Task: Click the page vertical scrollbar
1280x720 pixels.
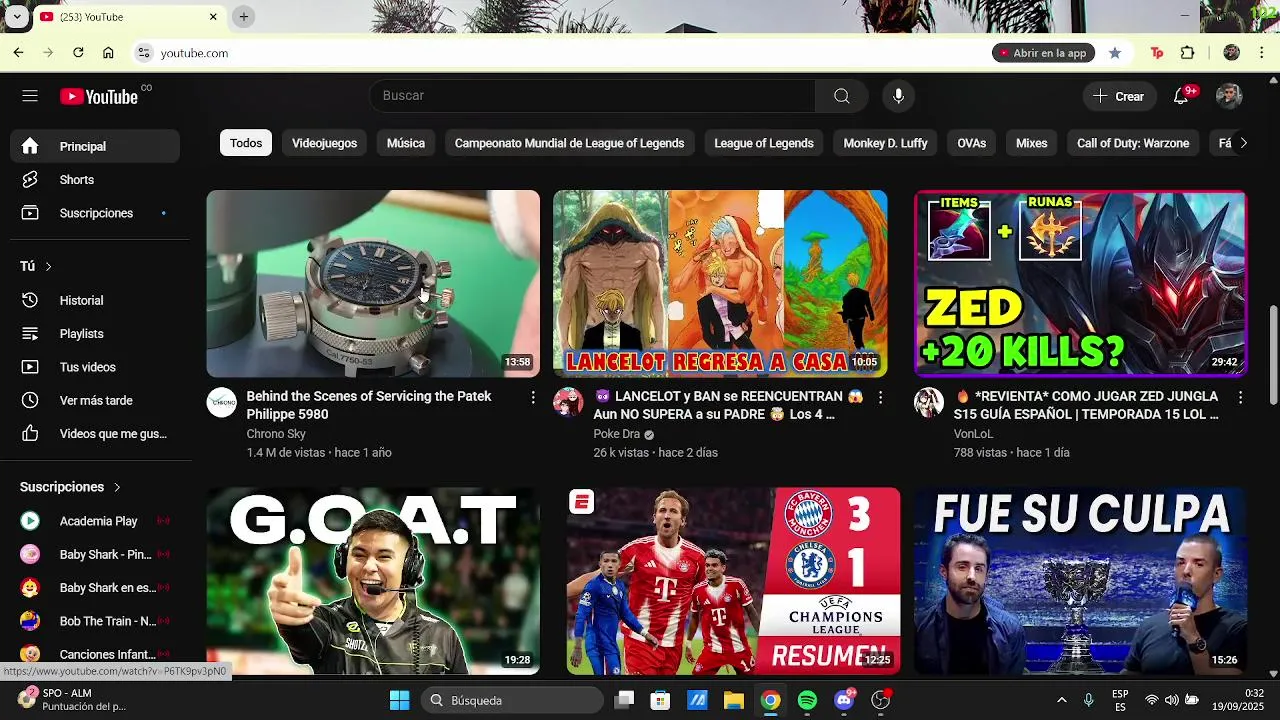Action: (x=1273, y=355)
